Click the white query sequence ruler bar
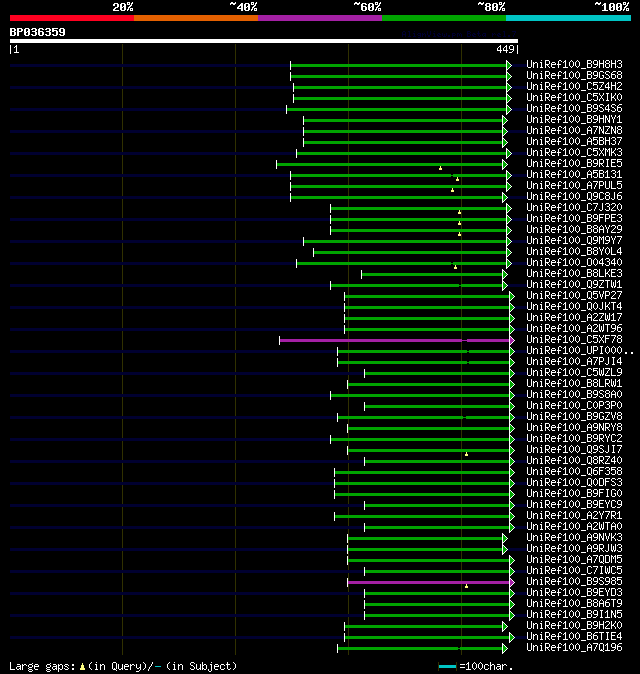Screen dimensions: 640x674 tap(264, 41)
